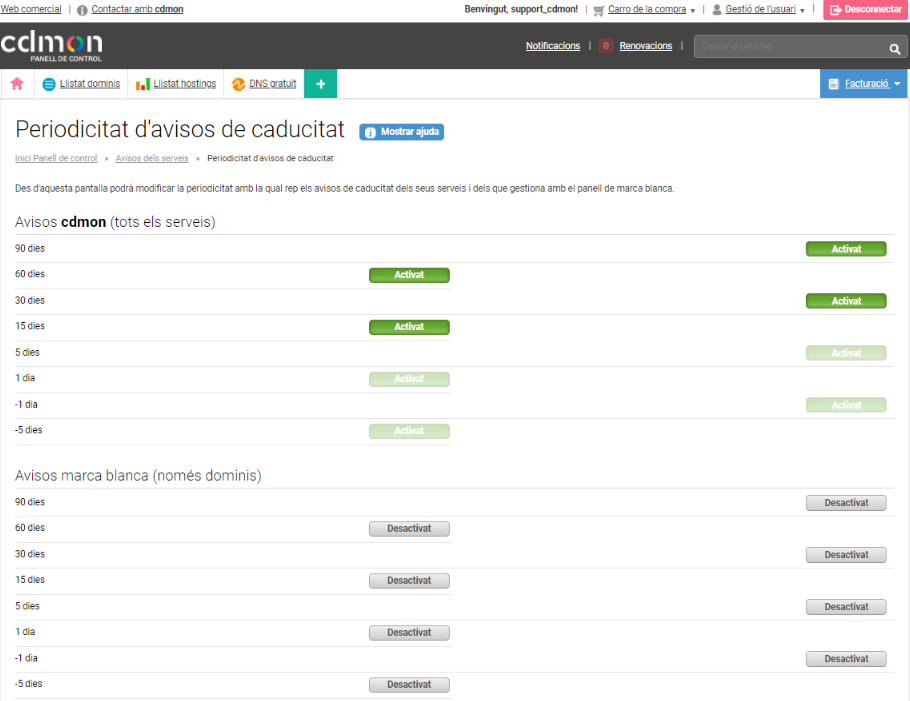
Task: Open the Web comercial link
Action: click(31, 9)
